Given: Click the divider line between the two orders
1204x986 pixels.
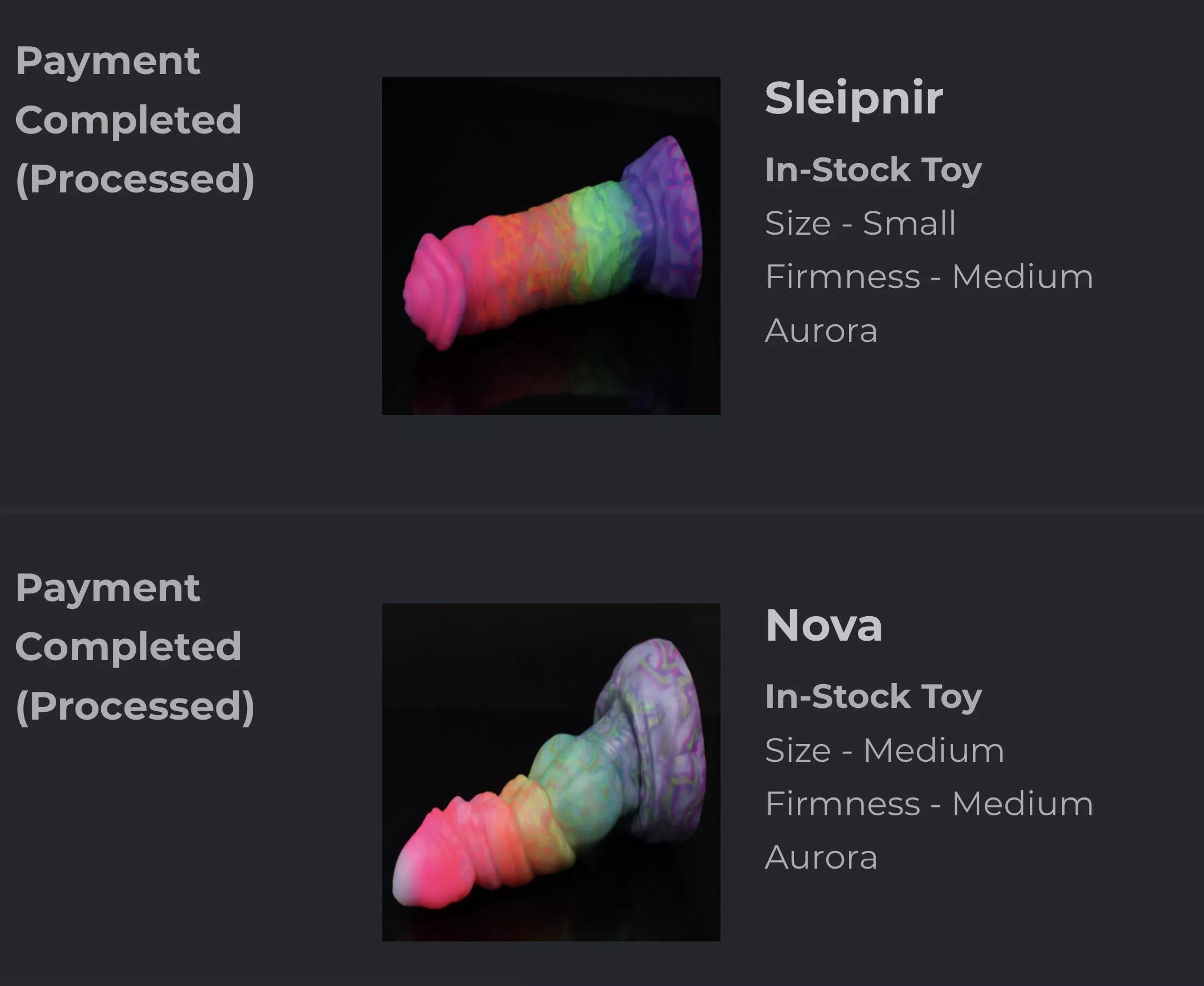Looking at the screenshot, I should (x=601, y=509).
